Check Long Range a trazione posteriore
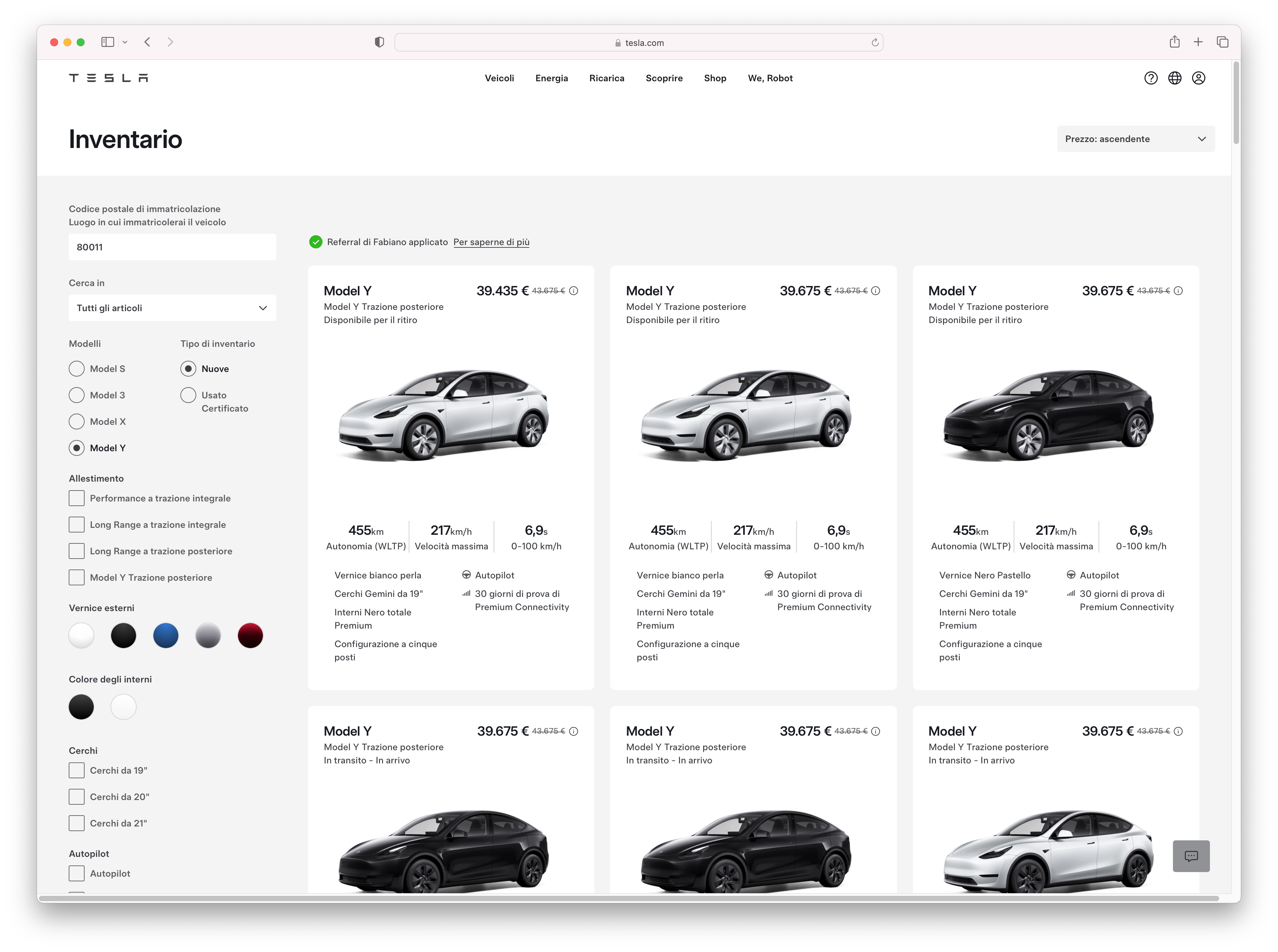The width and height of the screenshot is (1278, 952). (x=77, y=552)
